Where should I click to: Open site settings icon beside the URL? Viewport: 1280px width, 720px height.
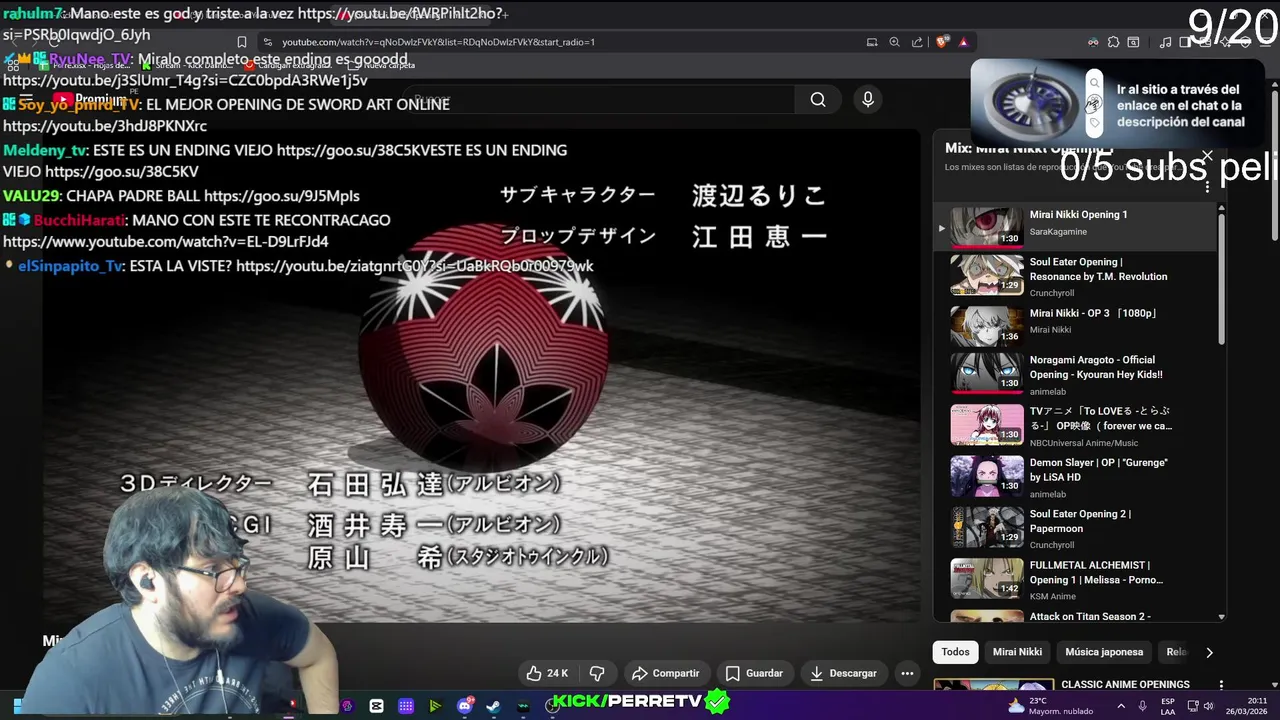(x=266, y=42)
